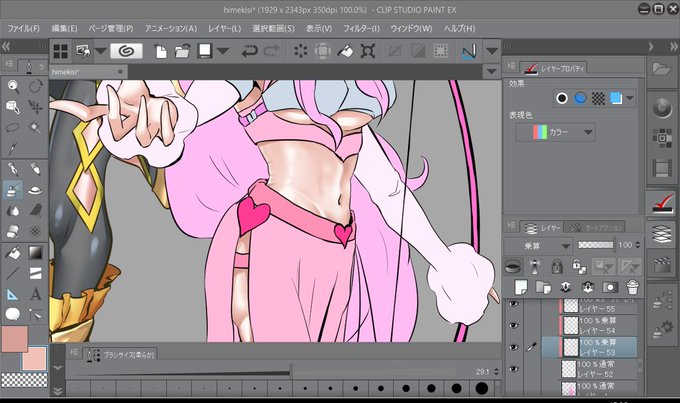
Task: Fill the selection using toolbar bucket icon
Action: tap(345, 51)
